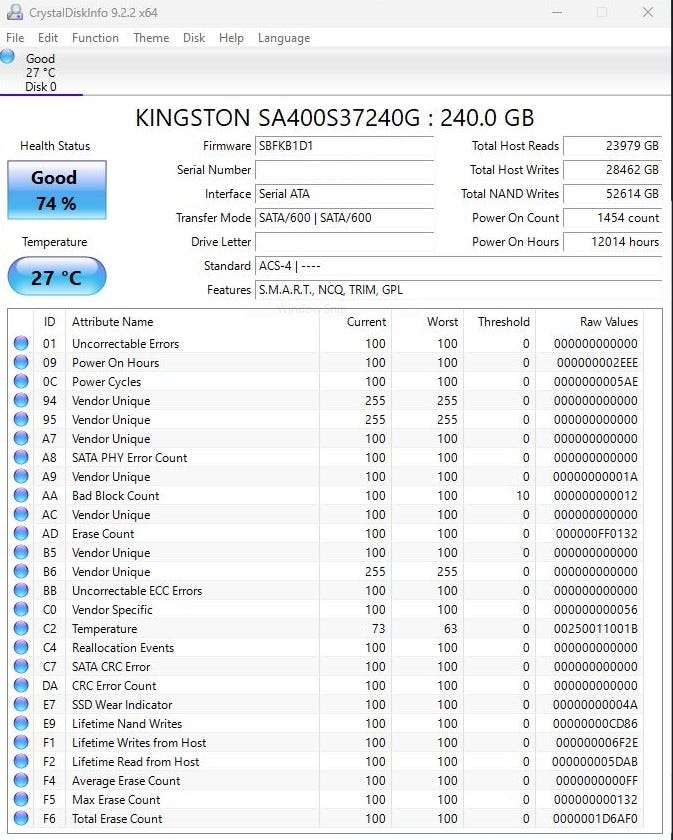
Task: Click the Total Host Writes value 28462 GB
Action: point(612,170)
